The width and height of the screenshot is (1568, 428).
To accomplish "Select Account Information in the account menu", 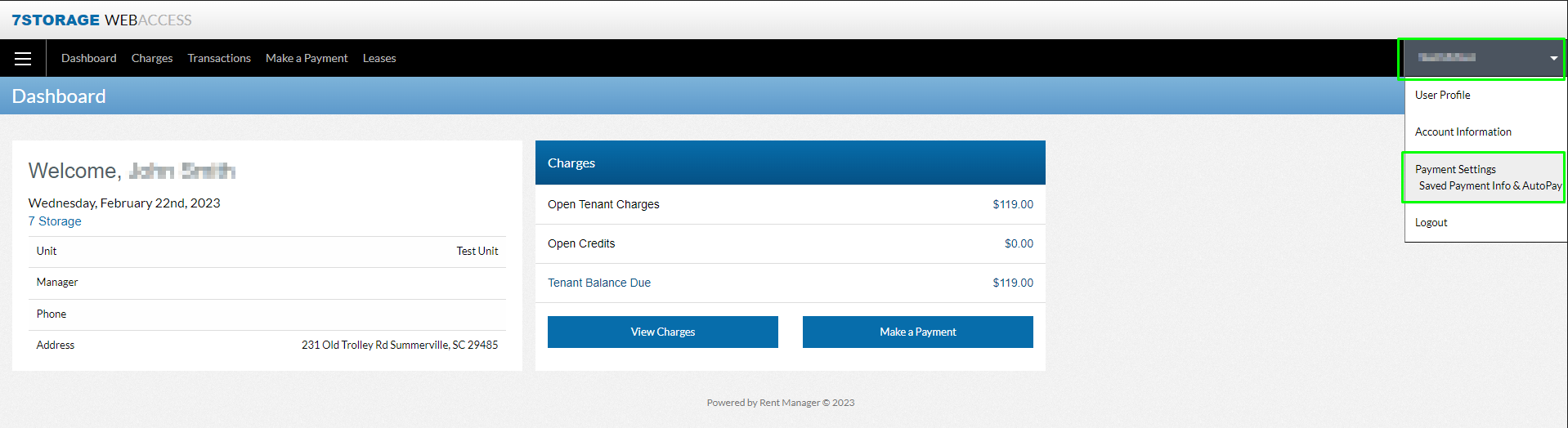I will 1463,132.
